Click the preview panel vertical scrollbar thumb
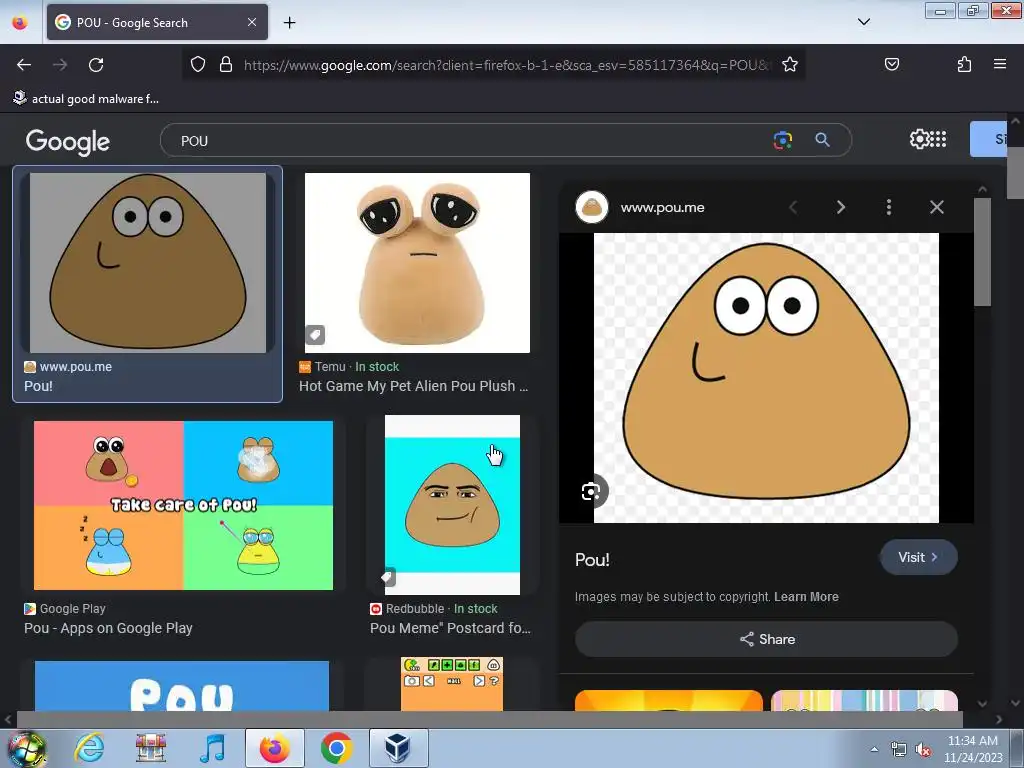 982,251
